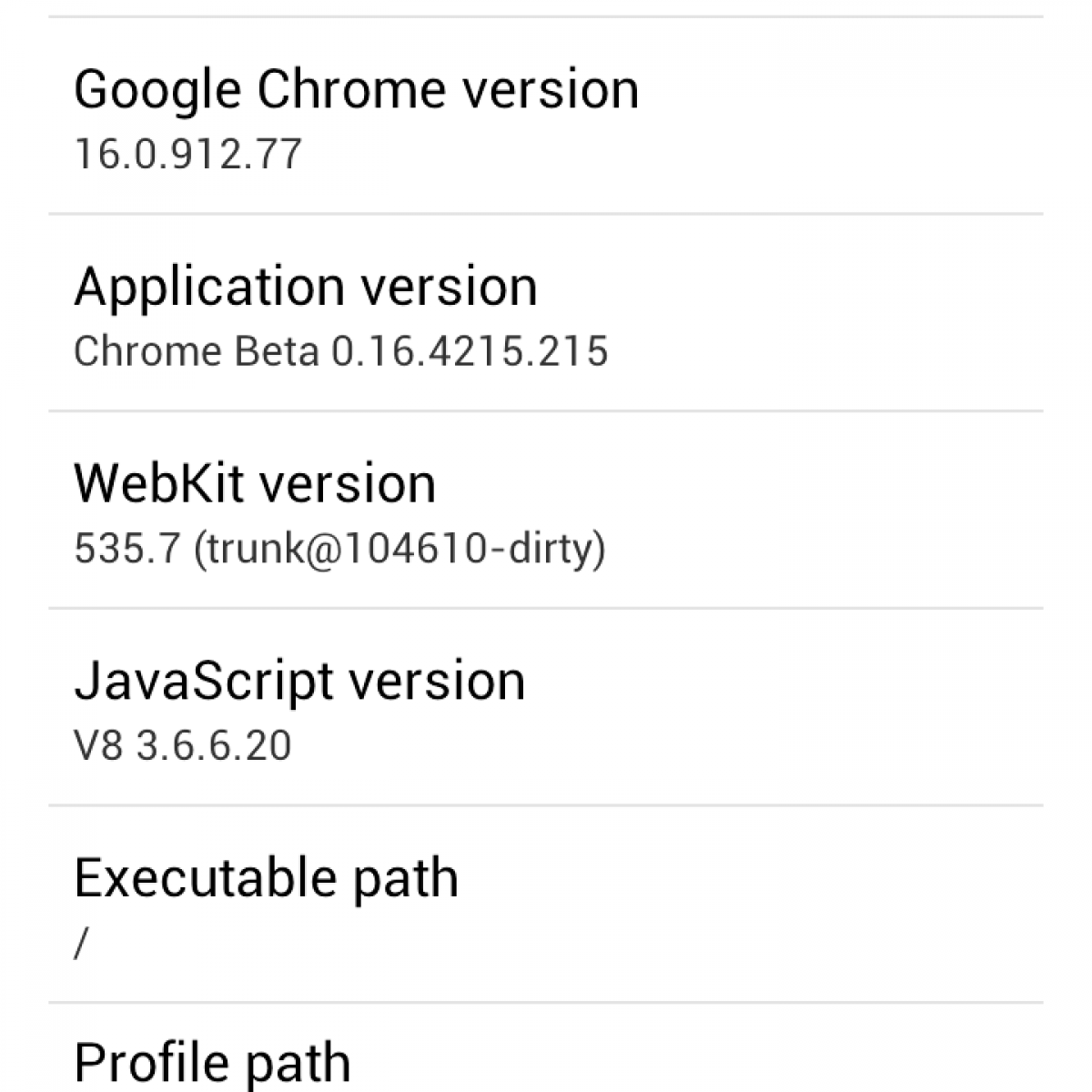The width and height of the screenshot is (1092, 1092).
Task: Tap the Google Chrome version heading
Action: [x=356, y=89]
